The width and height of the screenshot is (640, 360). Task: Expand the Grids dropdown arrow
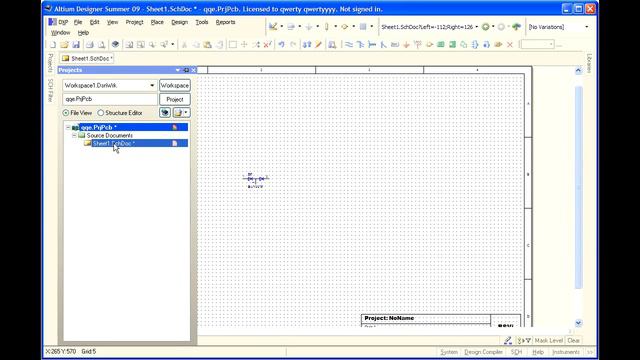point(371,27)
